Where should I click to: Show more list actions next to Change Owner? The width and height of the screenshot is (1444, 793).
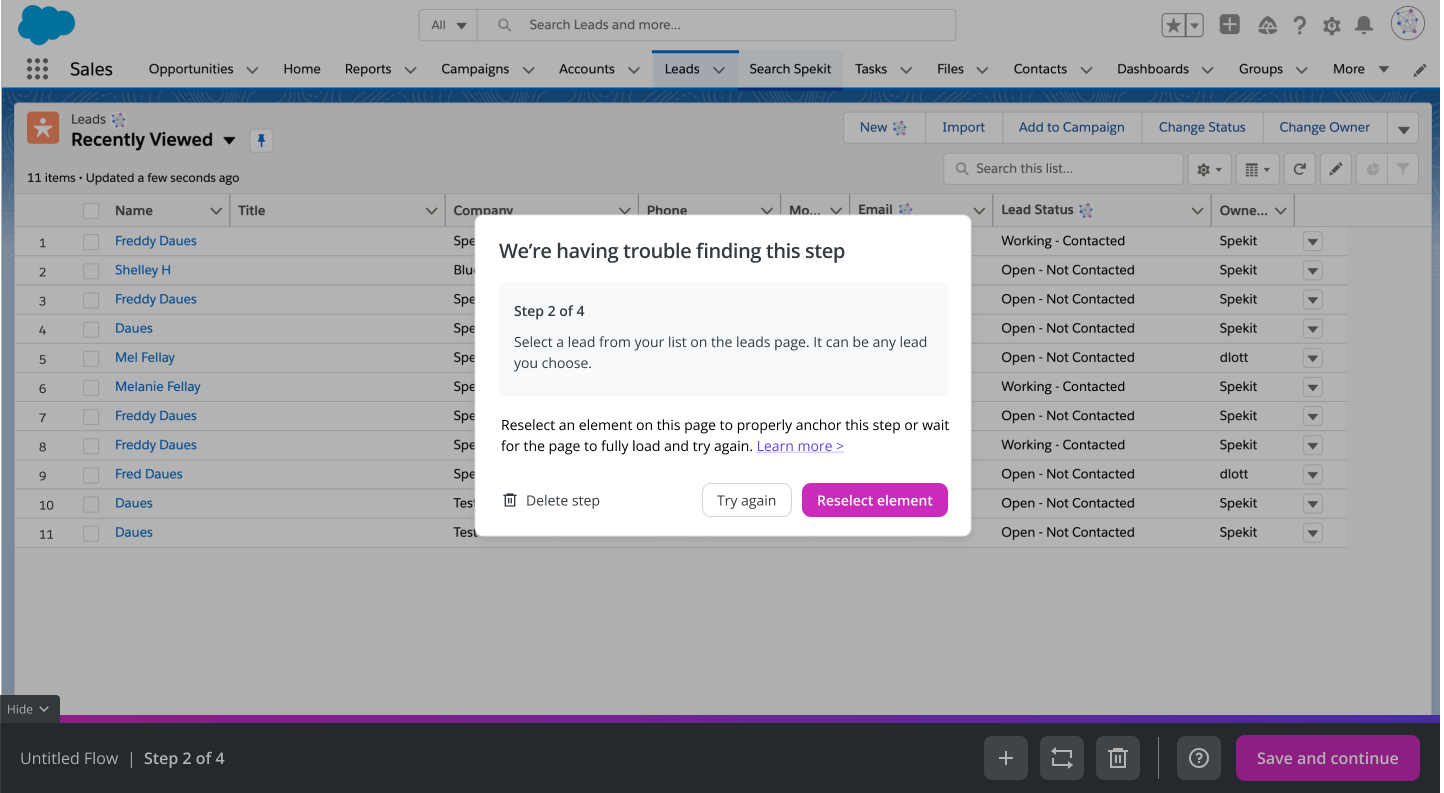(x=1403, y=128)
